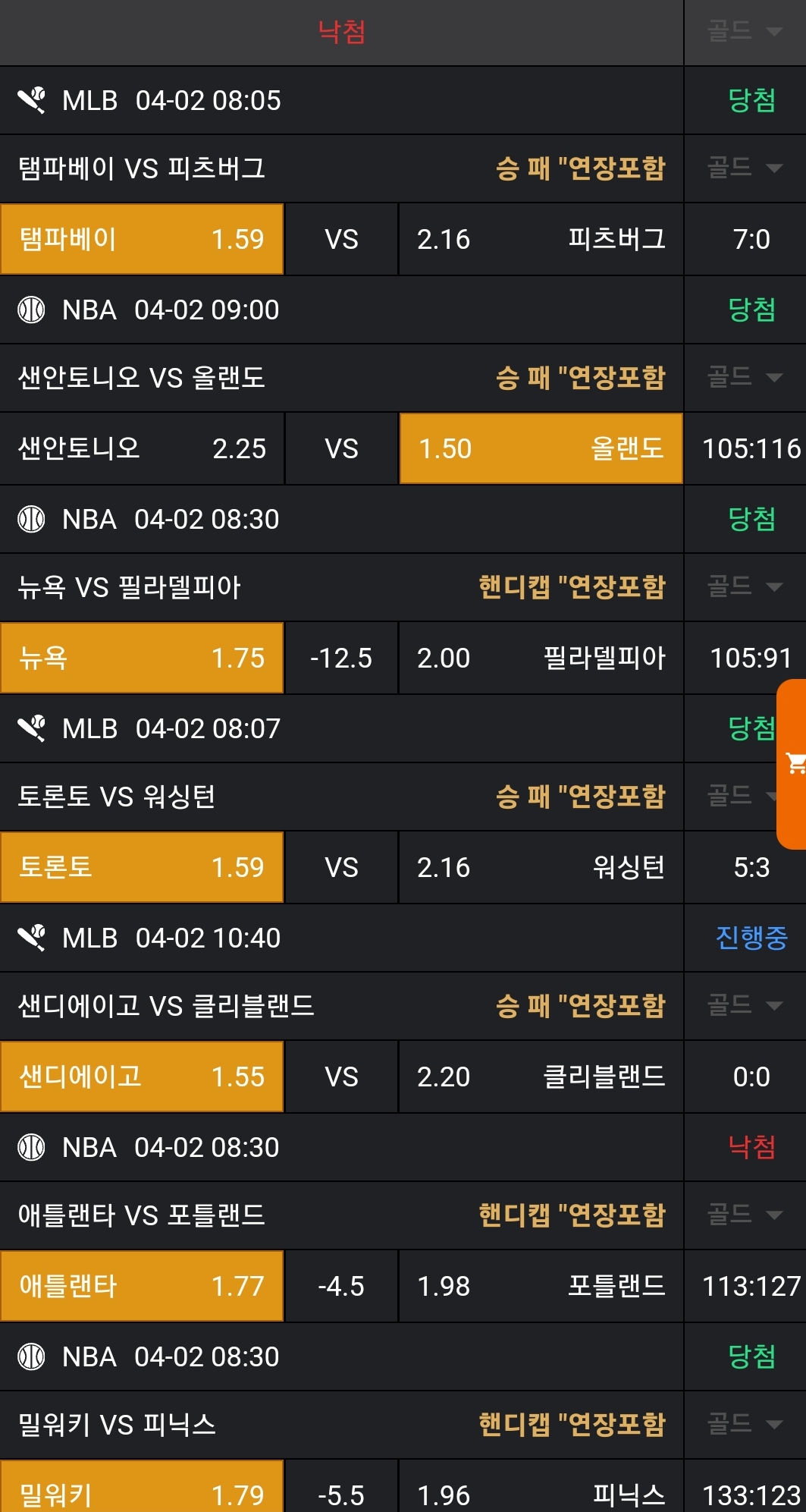Select 뉴욕 1.75 handicap option
This screenshot has width=806, height=1512.
(x=142, y=658)
